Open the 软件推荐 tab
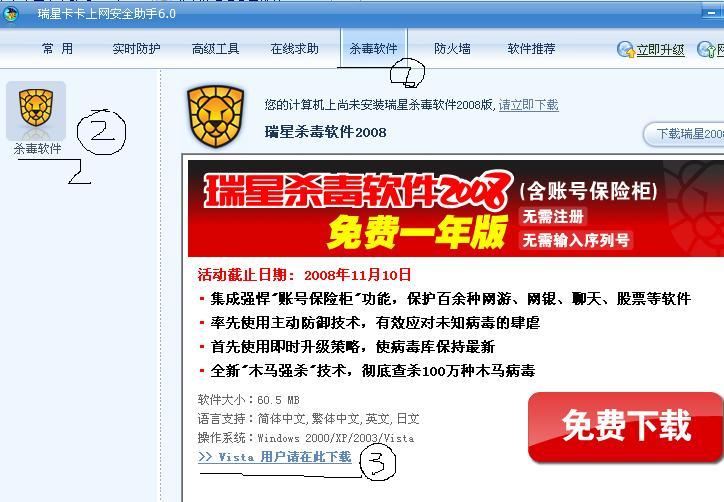724x502 pixels. (x=531, y=48)
